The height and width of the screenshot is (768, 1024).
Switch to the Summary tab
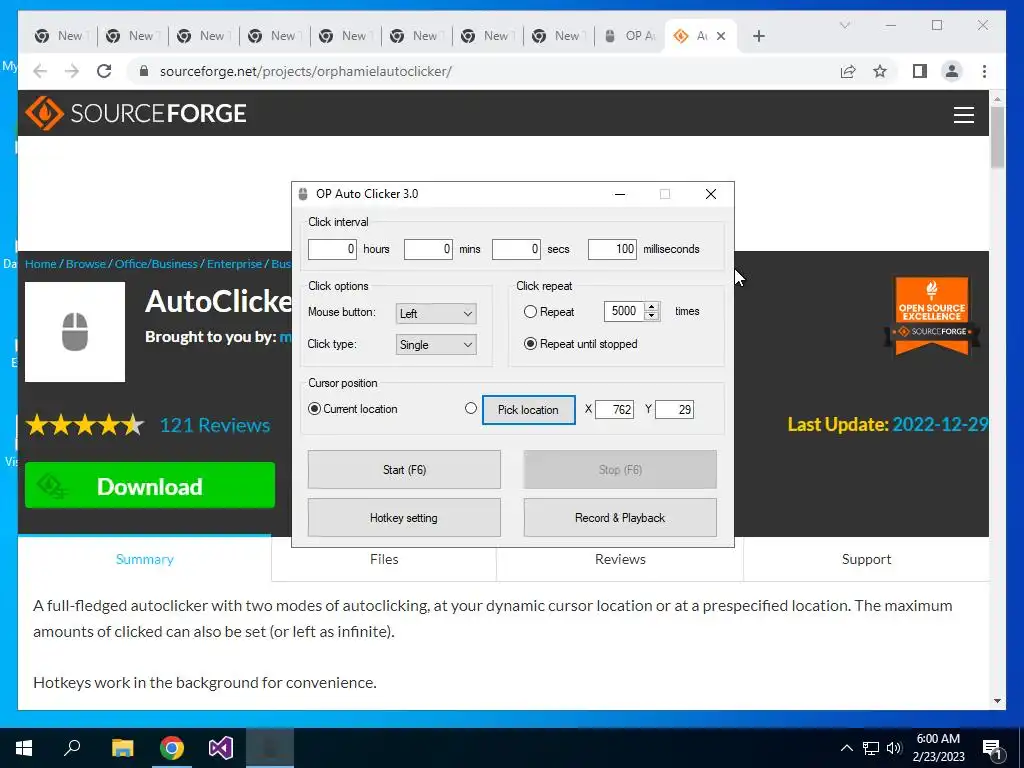(x=144, y=559)
